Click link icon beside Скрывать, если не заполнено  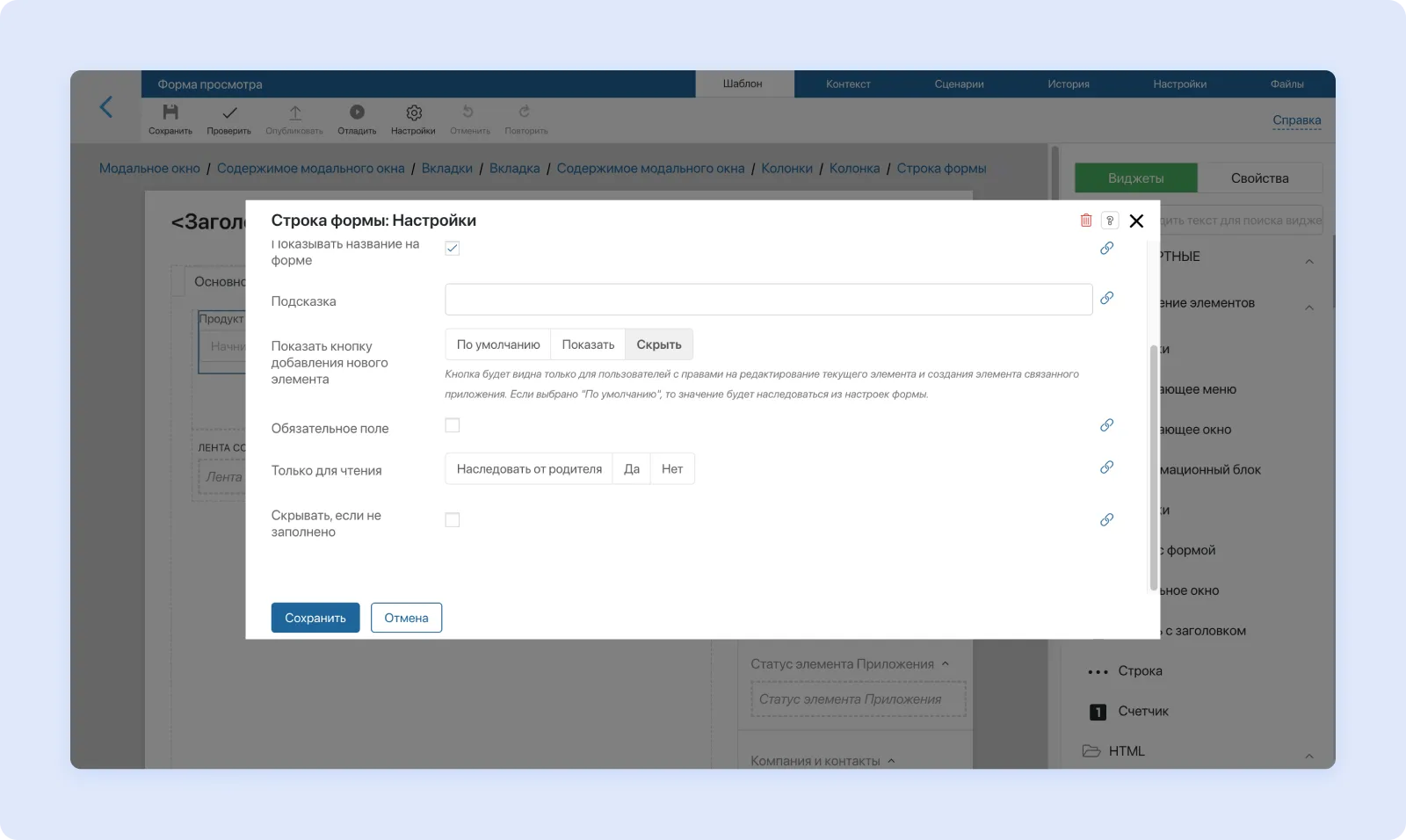pos(1106,520)
